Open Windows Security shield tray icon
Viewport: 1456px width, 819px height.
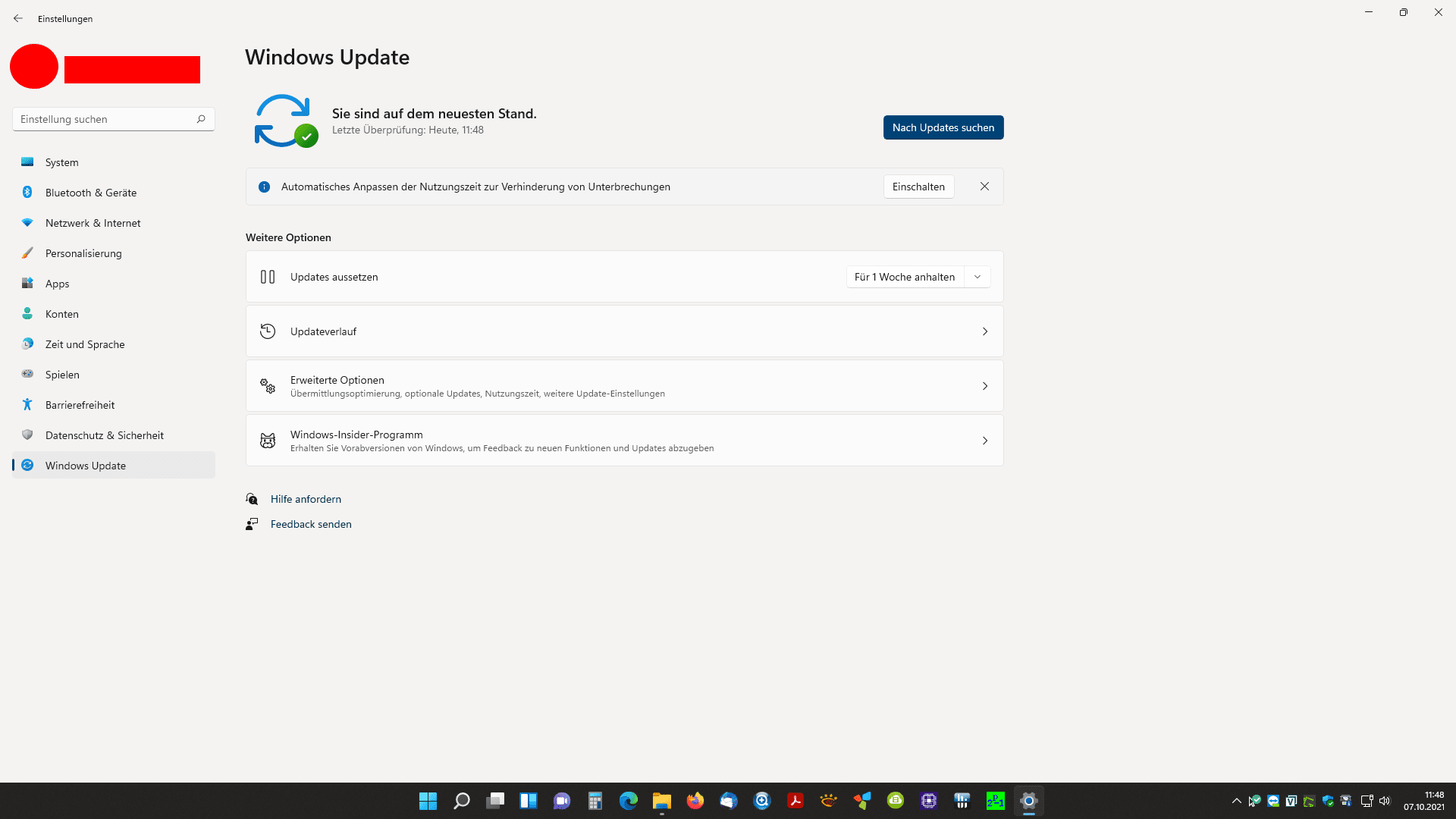(x=1328, y=801)
